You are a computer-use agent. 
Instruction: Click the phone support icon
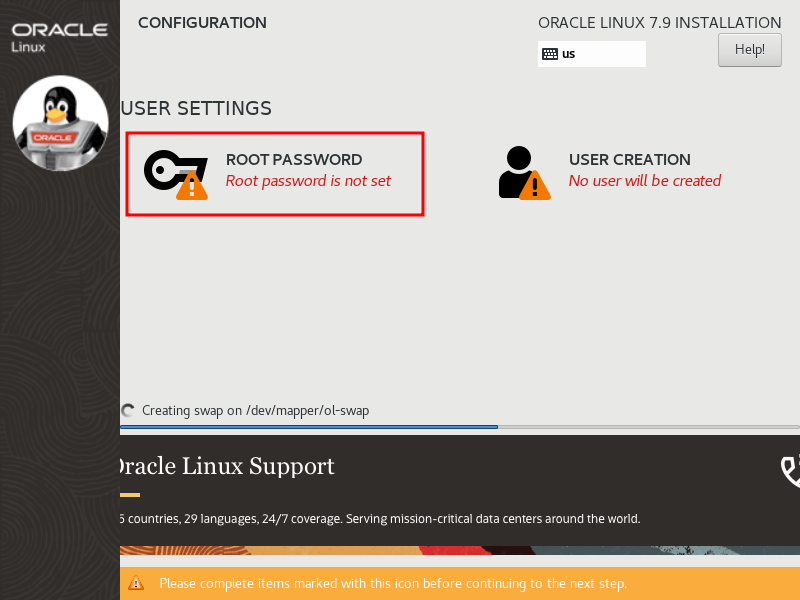(790, 470)
